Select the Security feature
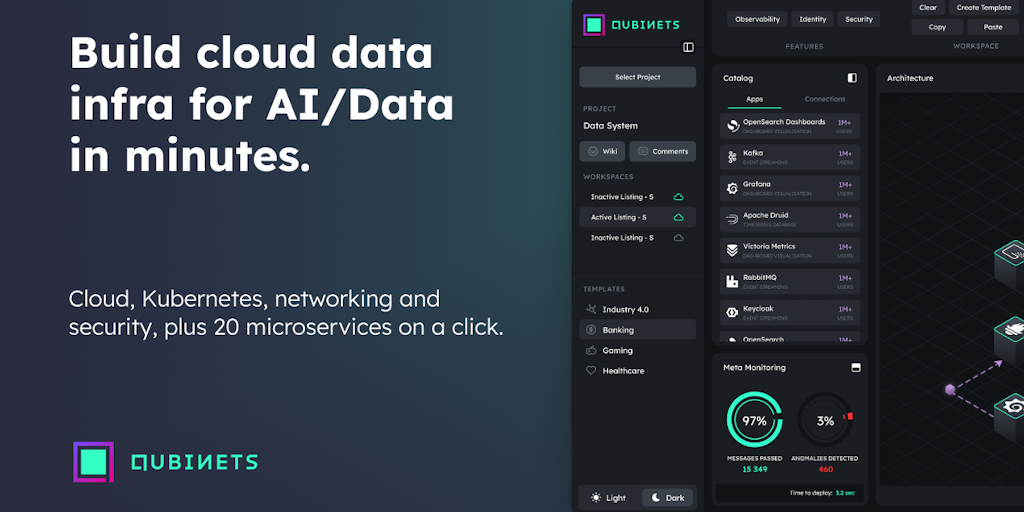This screenshot has width=1024, height=512. click(859, 19)
